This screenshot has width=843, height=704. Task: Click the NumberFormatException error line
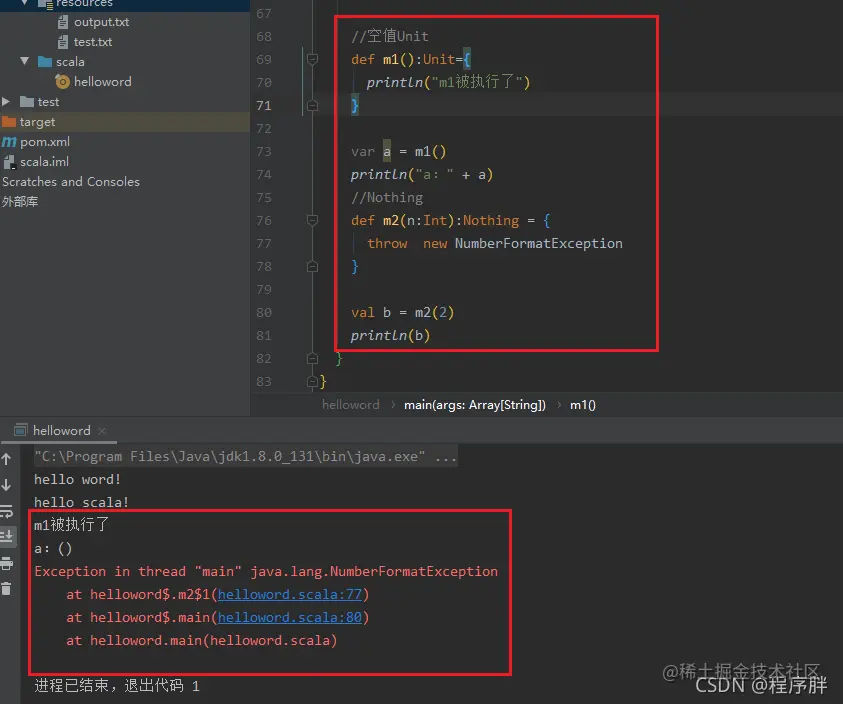[x=266, y=572]
